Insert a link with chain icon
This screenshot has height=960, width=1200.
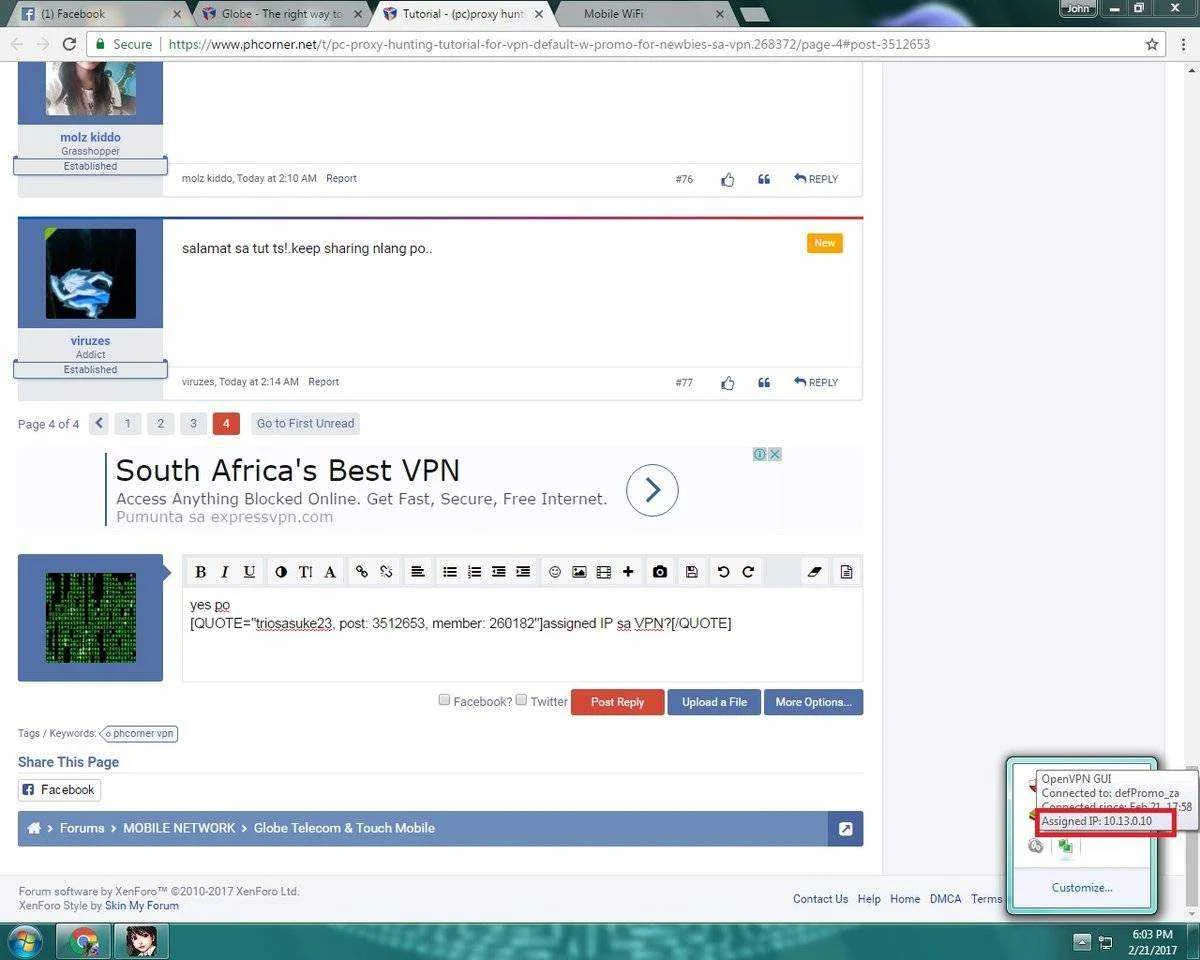361,572
